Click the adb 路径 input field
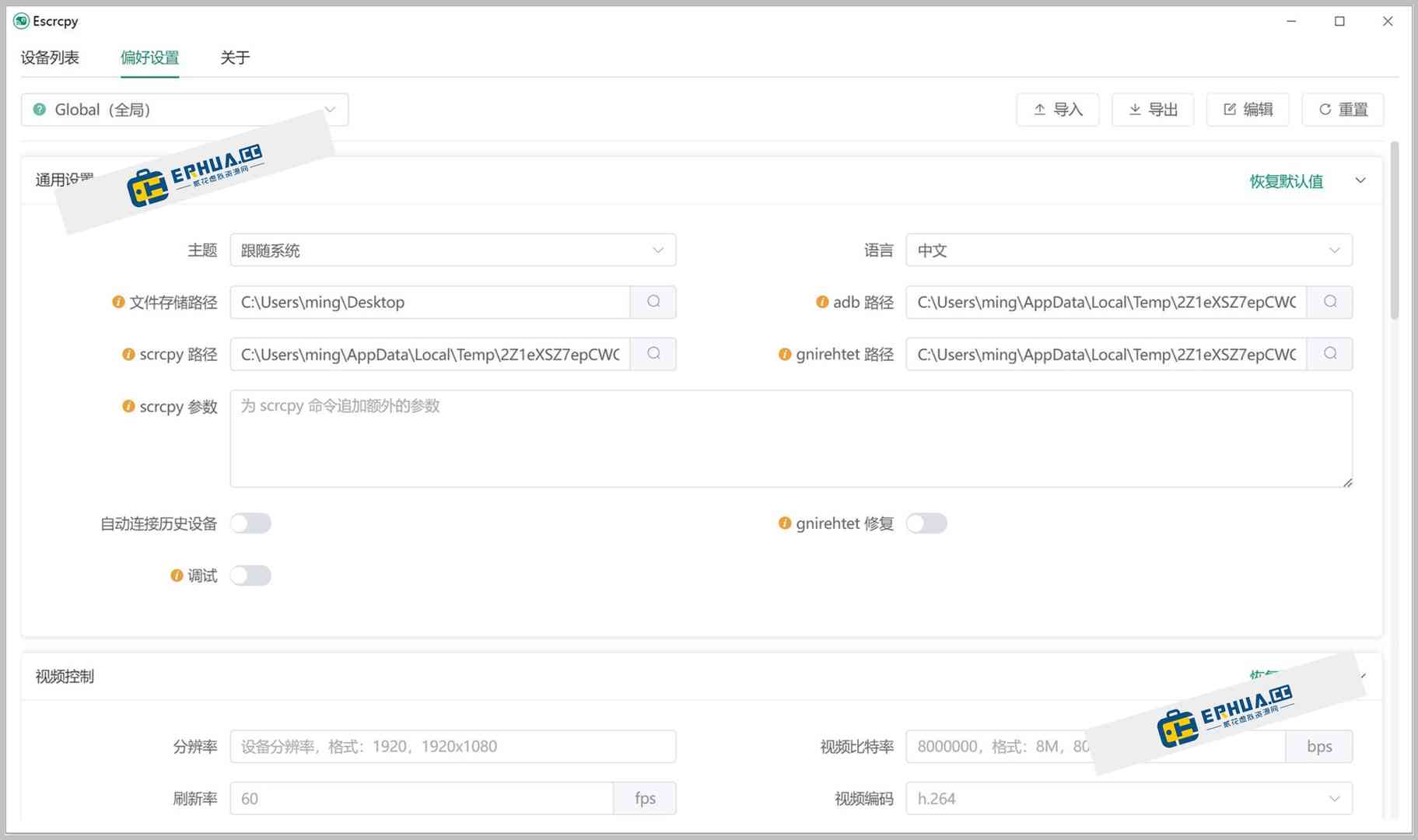The height and width of the screenshot is (840, 1418). (x=1106, y=302)
